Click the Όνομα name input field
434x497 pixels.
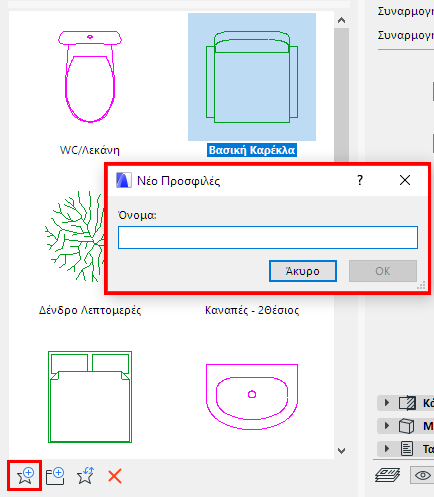[268, 237]
